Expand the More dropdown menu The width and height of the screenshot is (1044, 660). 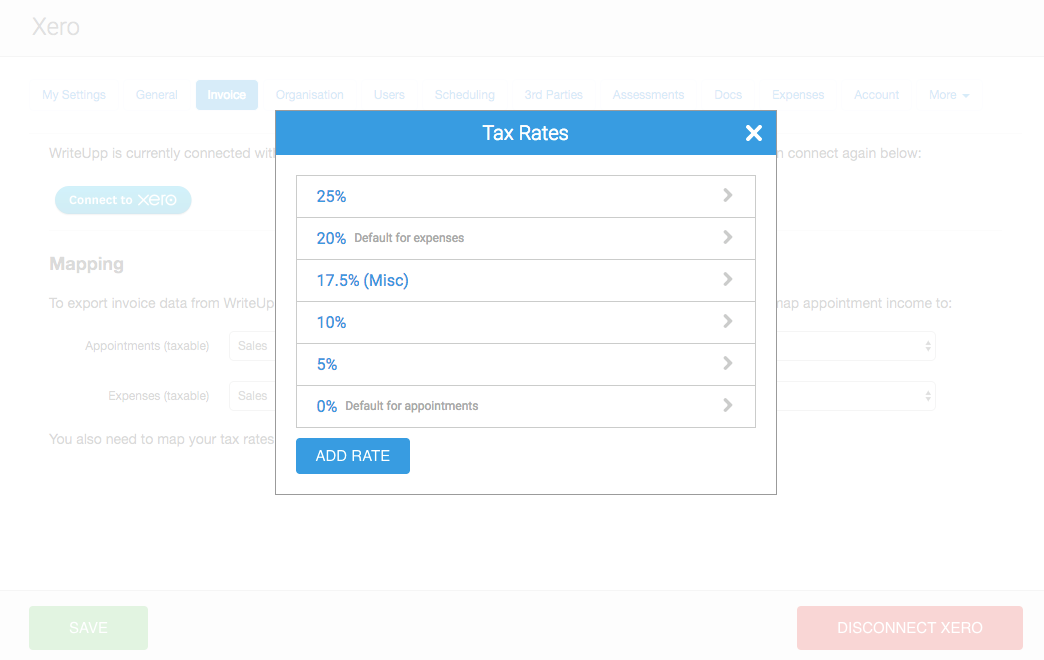[x=948, y=95]
